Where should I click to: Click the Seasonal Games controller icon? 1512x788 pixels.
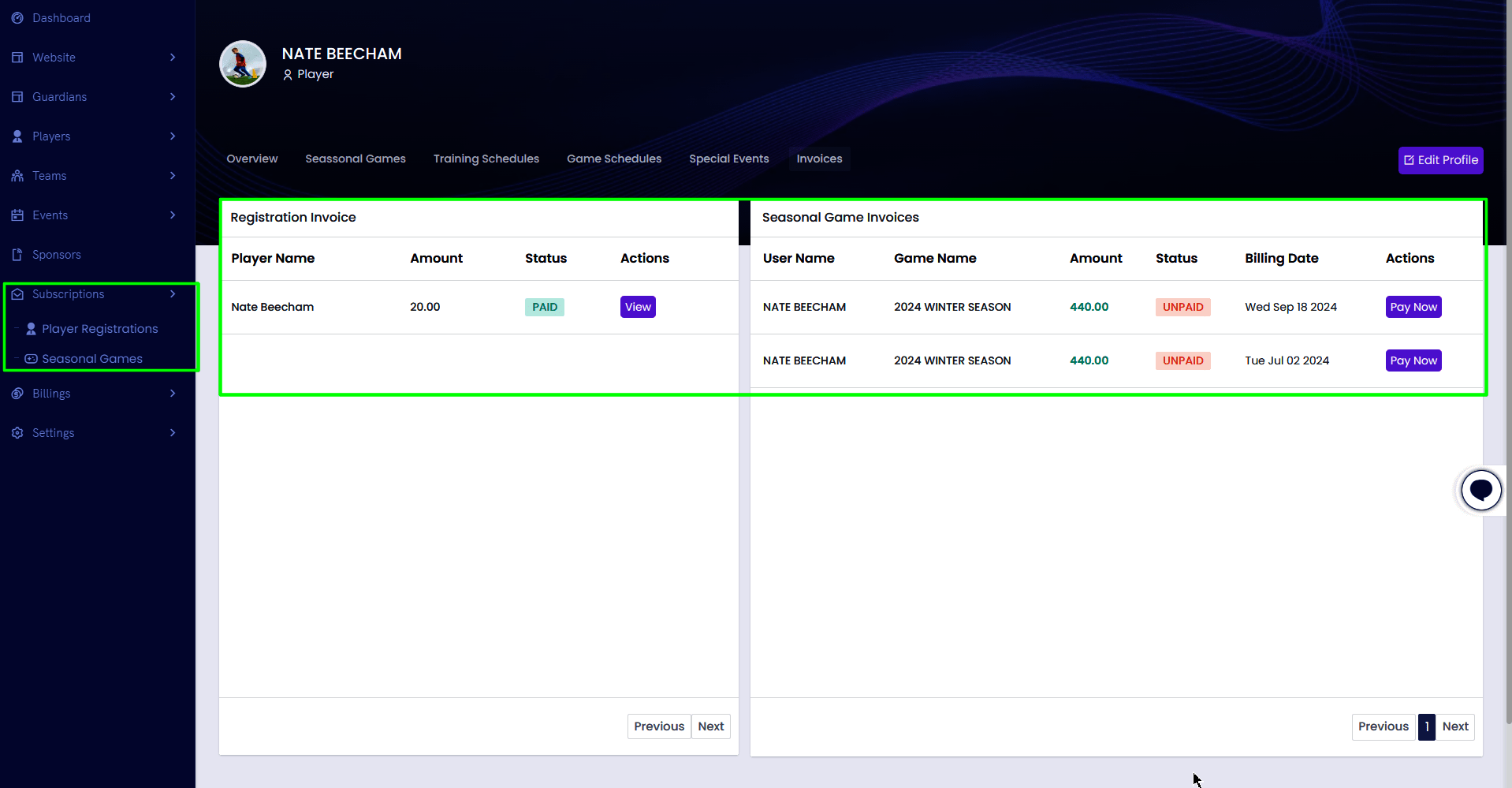tap(31, 359)
